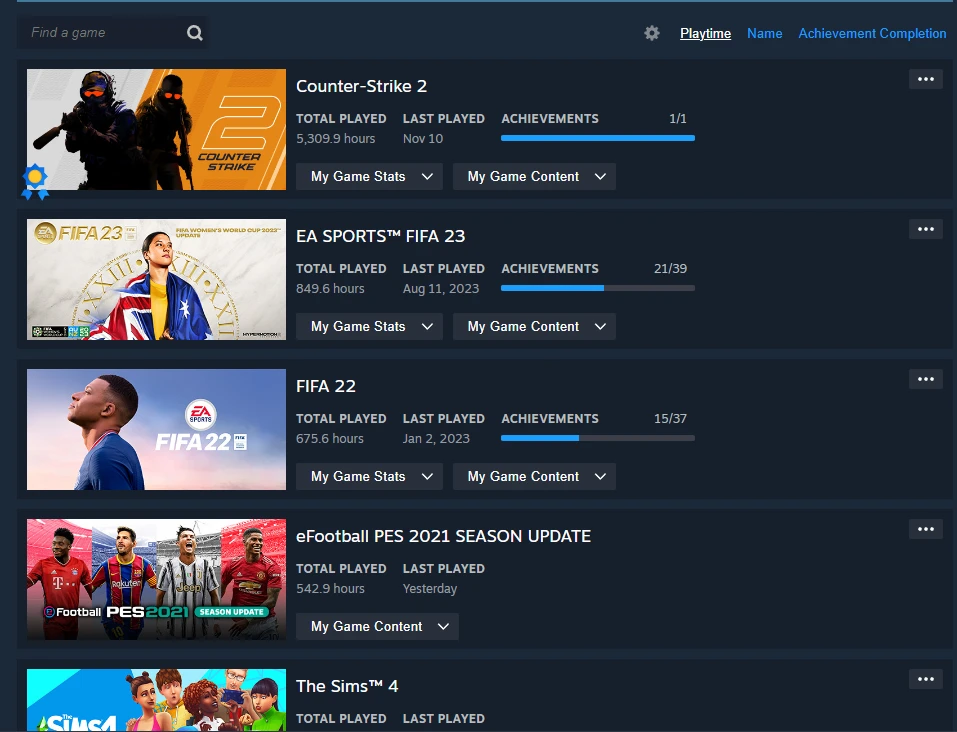Open The Sims 4 three-dot menu
The width and height of the screenshot is (957, 732).
click(x=925, y=680)
